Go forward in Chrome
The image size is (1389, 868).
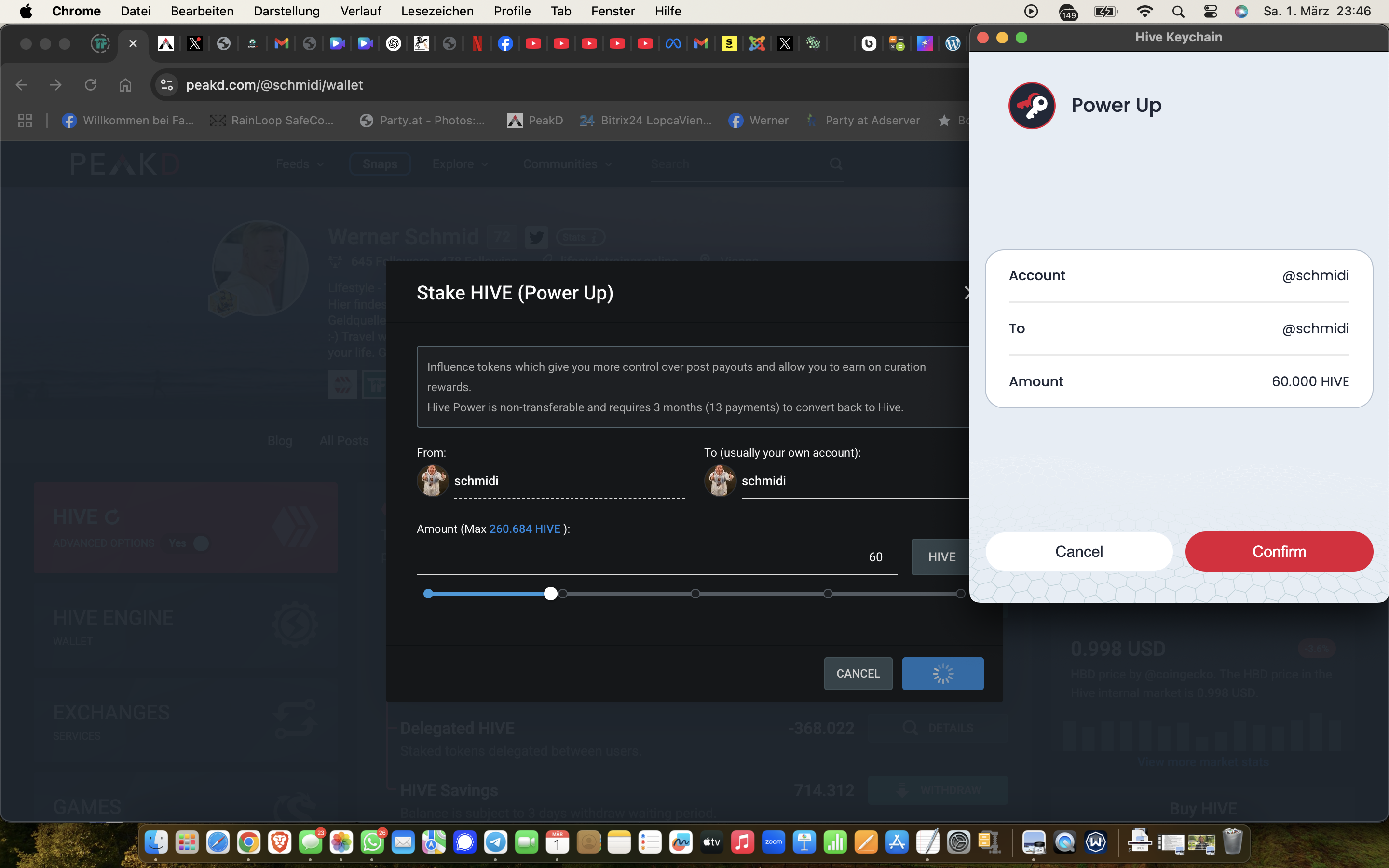point(55,85)
